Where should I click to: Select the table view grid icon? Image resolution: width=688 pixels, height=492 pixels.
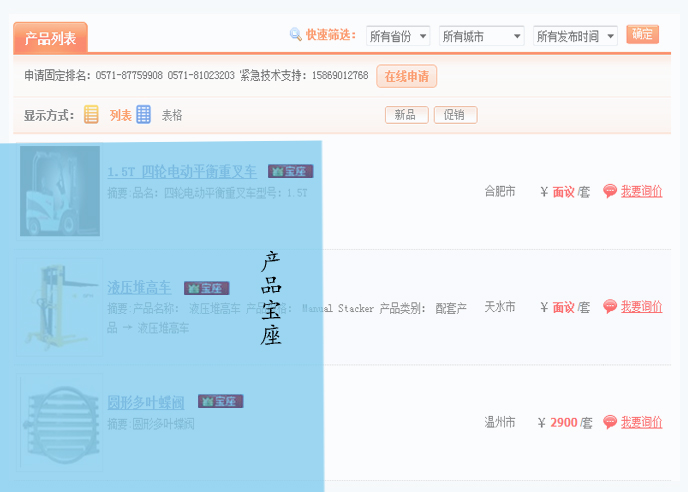(144, 115)
